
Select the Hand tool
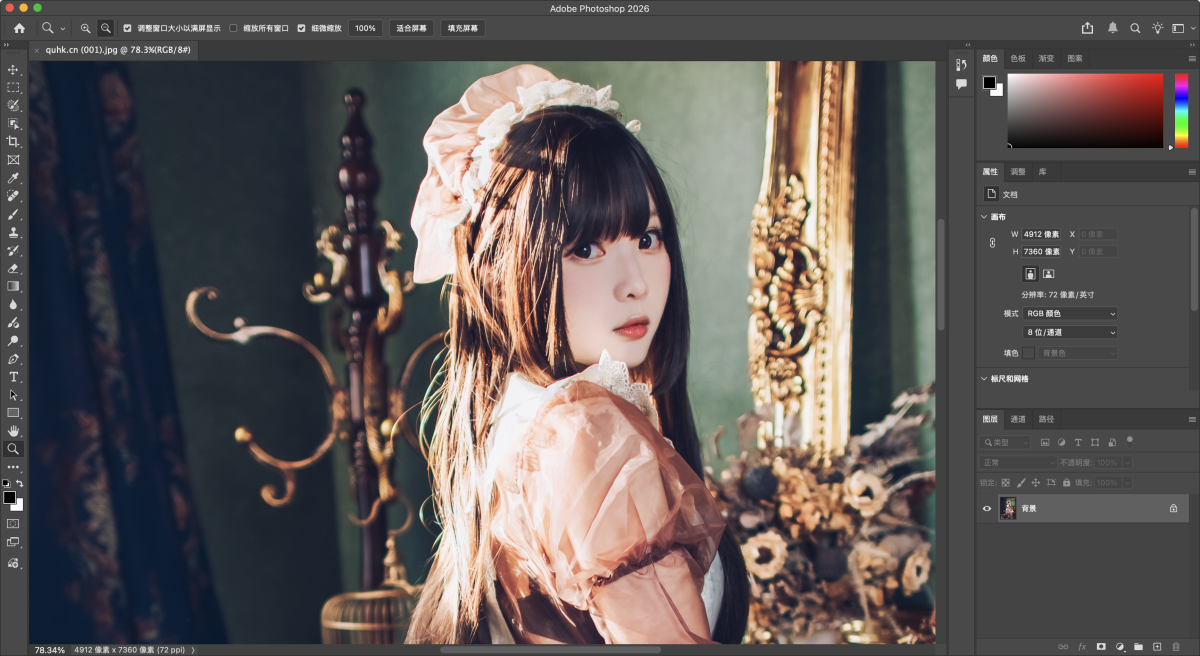[14, 431]
